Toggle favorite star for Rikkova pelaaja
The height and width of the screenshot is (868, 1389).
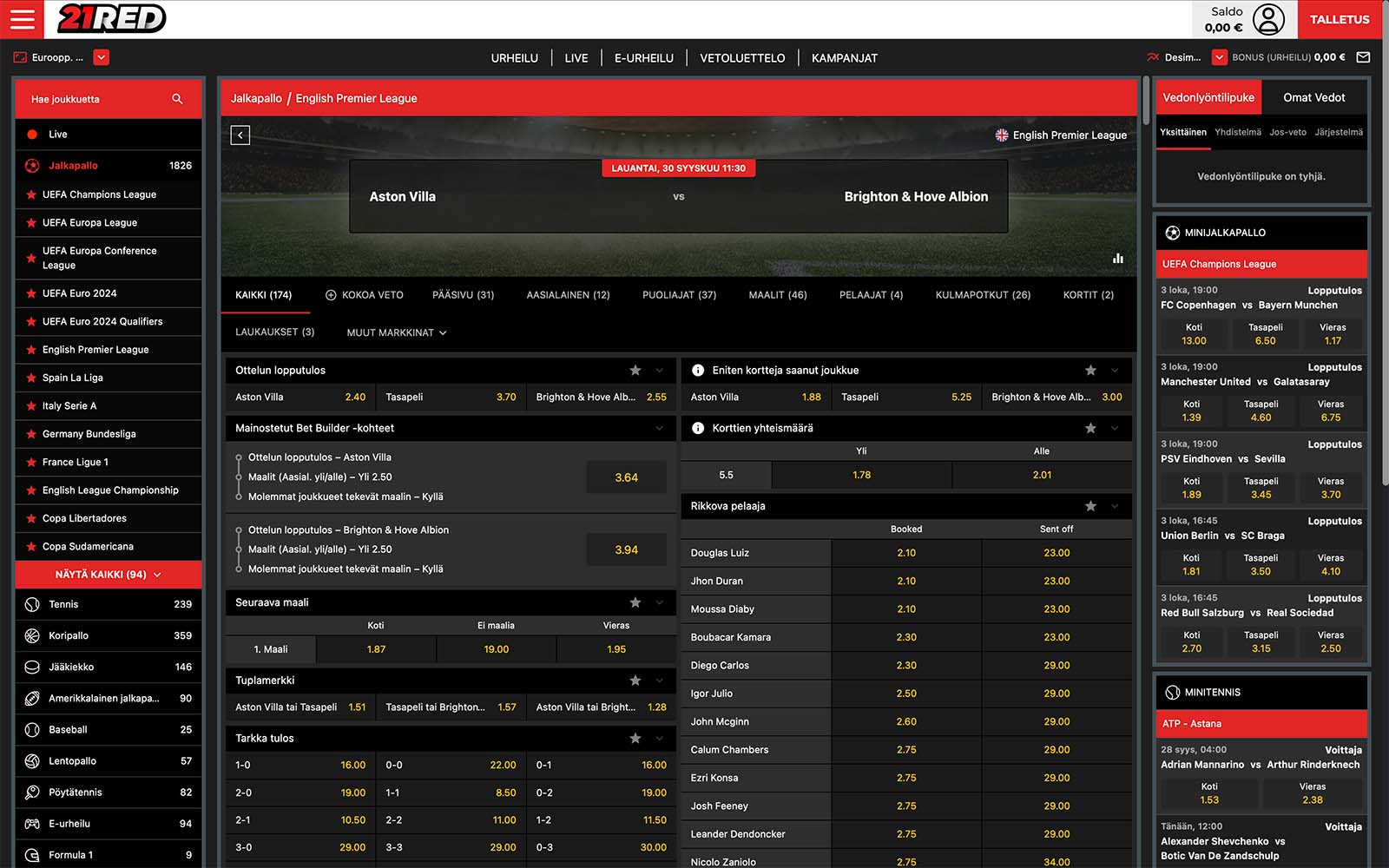(1090, 506)
